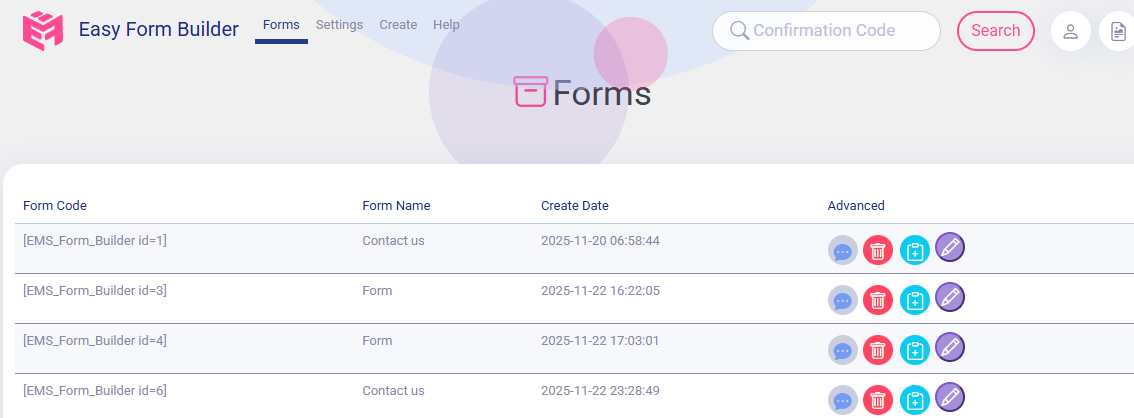Switch to the Forms tab
The width and height of the screenshot is (1134, 418).
click(281, 25)
